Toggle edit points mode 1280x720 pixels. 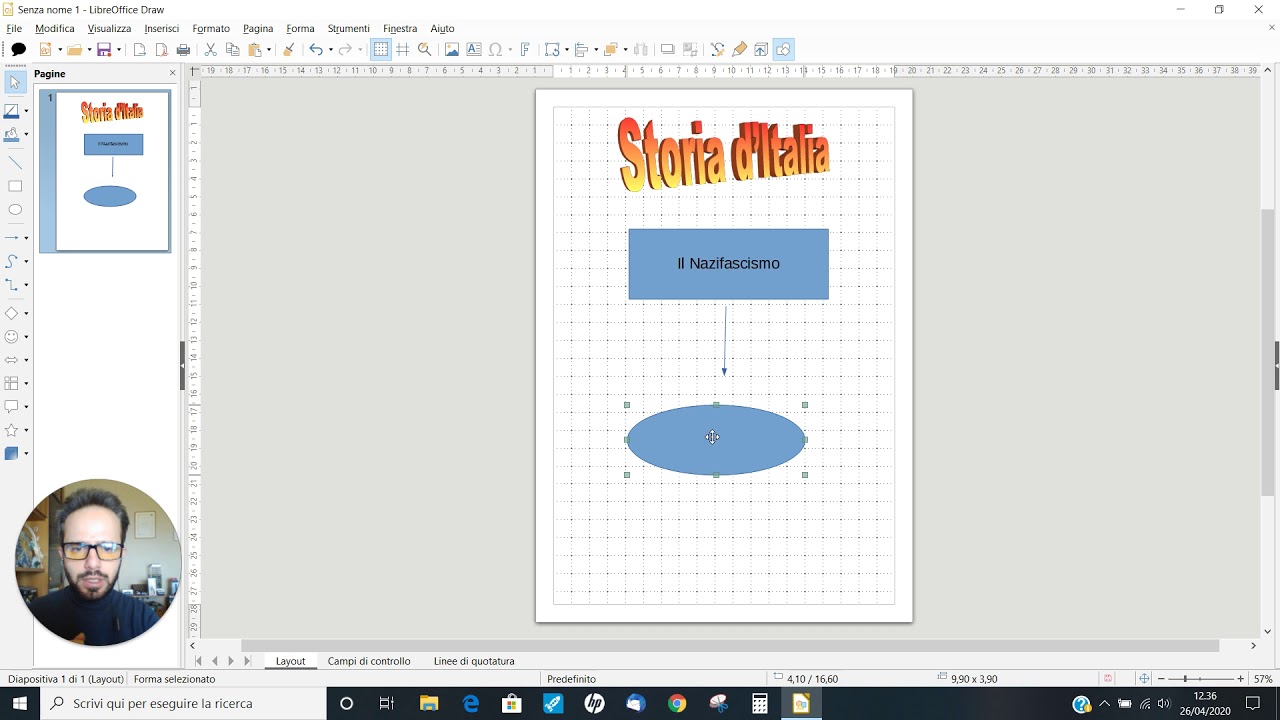click(717, 49)
